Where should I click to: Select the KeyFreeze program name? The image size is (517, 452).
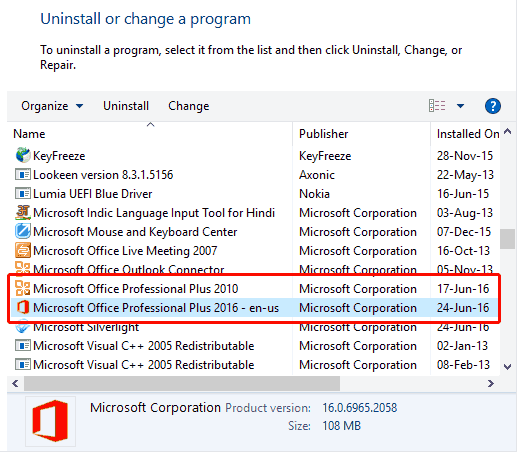(59, 156)
